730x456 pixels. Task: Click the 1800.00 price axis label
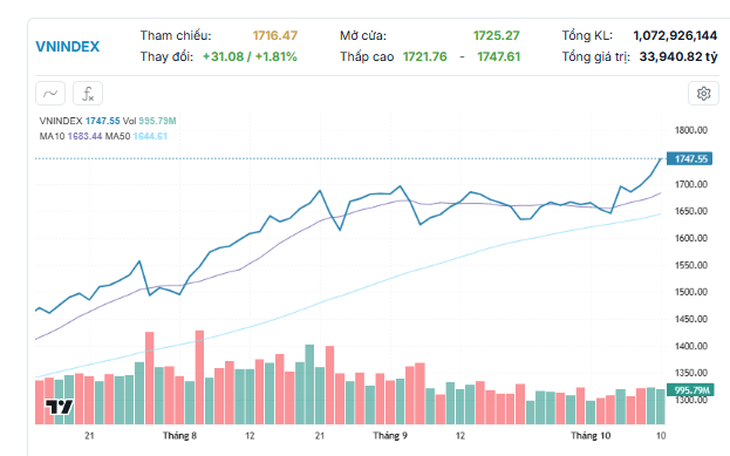[x=691, y=130]
